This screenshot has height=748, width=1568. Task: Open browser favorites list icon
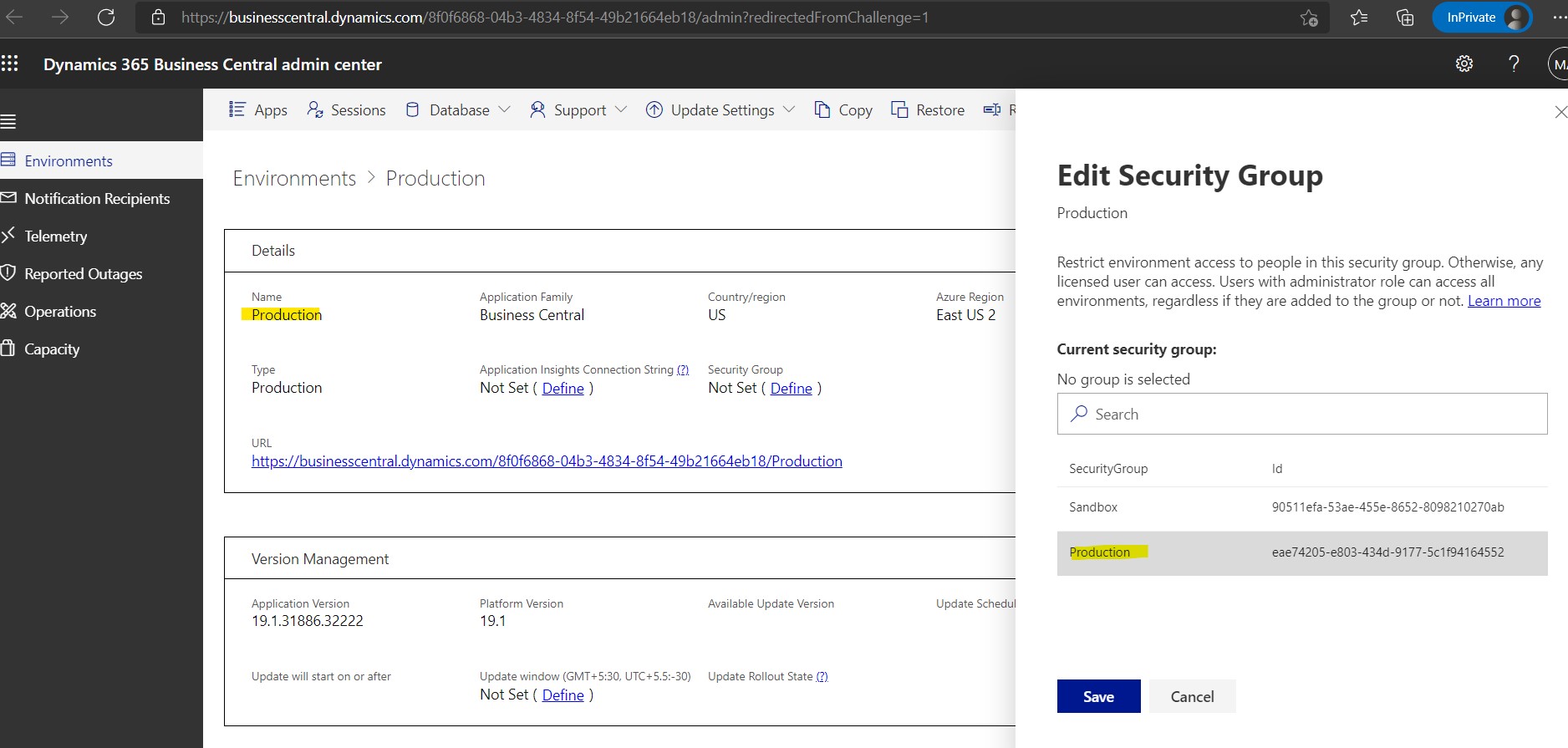(x=1359, y=18)
